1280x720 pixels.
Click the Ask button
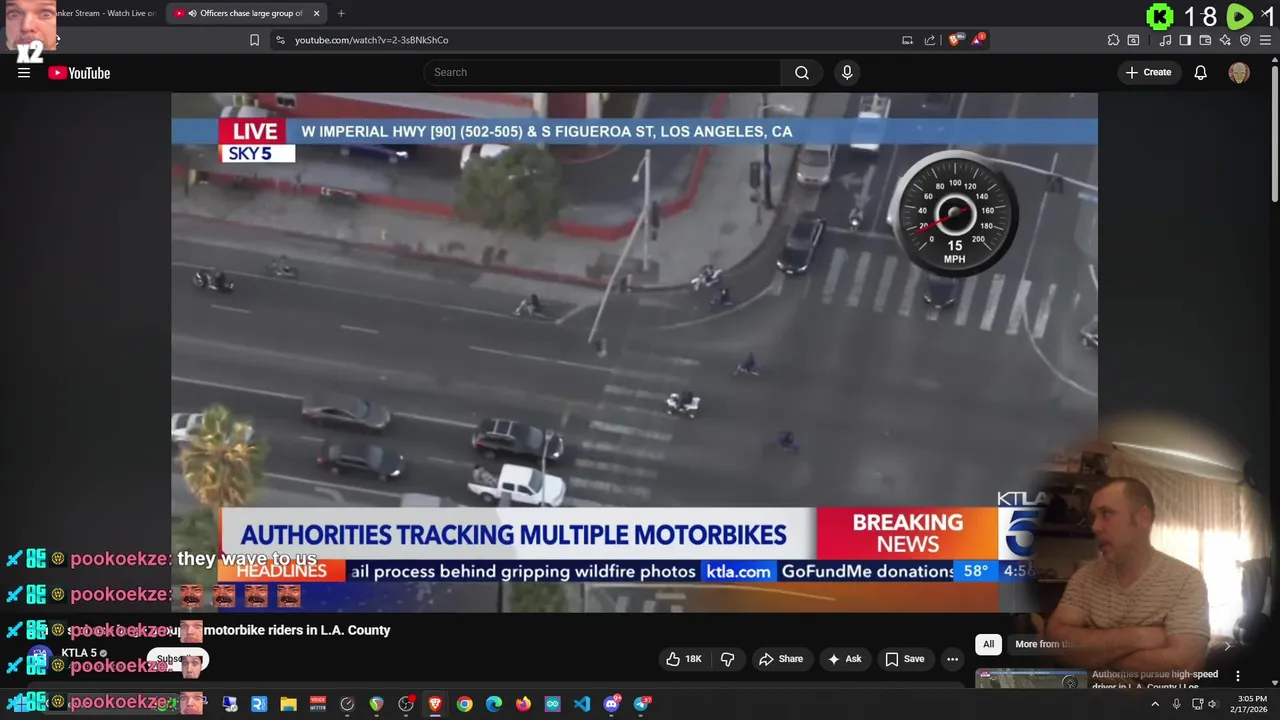845,659
